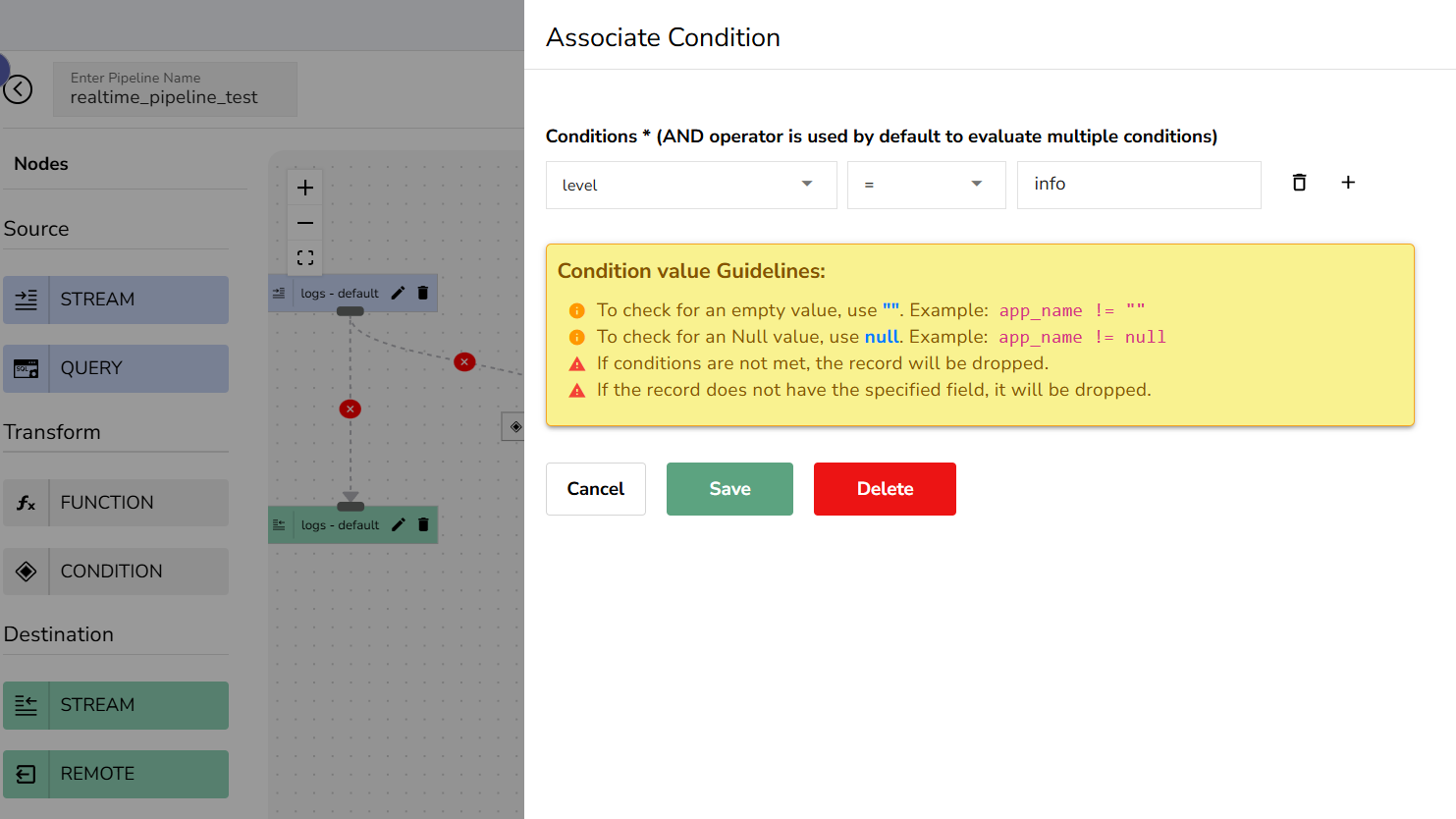The image size is (1456, 819).
Task: Add another condition with plus icon
Action: pos(1348,183)
